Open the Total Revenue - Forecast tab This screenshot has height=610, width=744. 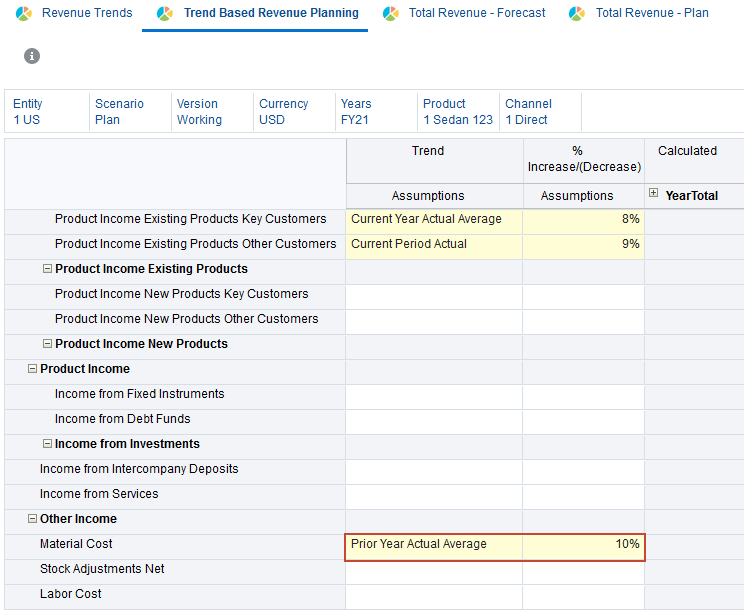[x=477, y=14]
